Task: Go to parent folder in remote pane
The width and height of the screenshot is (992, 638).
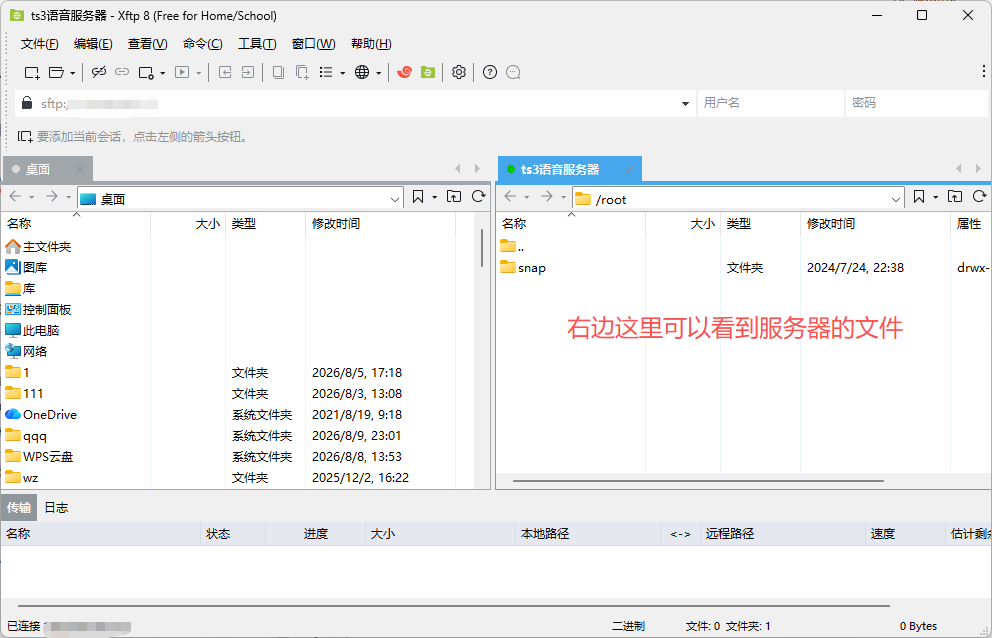Action: point(955,197)
